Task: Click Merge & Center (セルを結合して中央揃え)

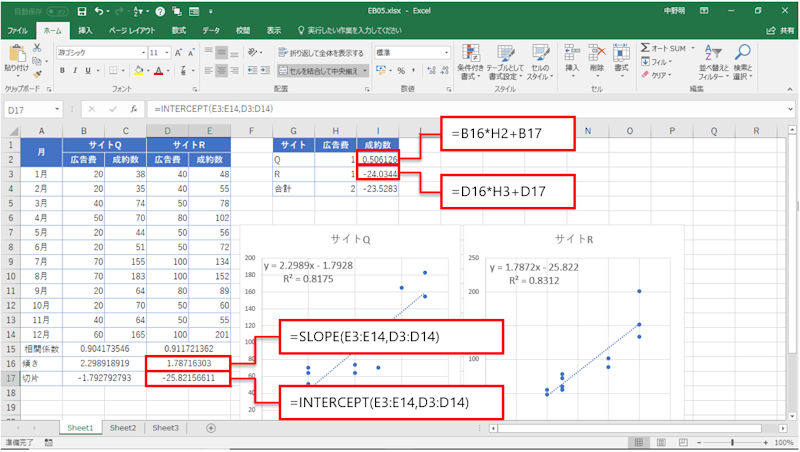Action: (322, 71)
